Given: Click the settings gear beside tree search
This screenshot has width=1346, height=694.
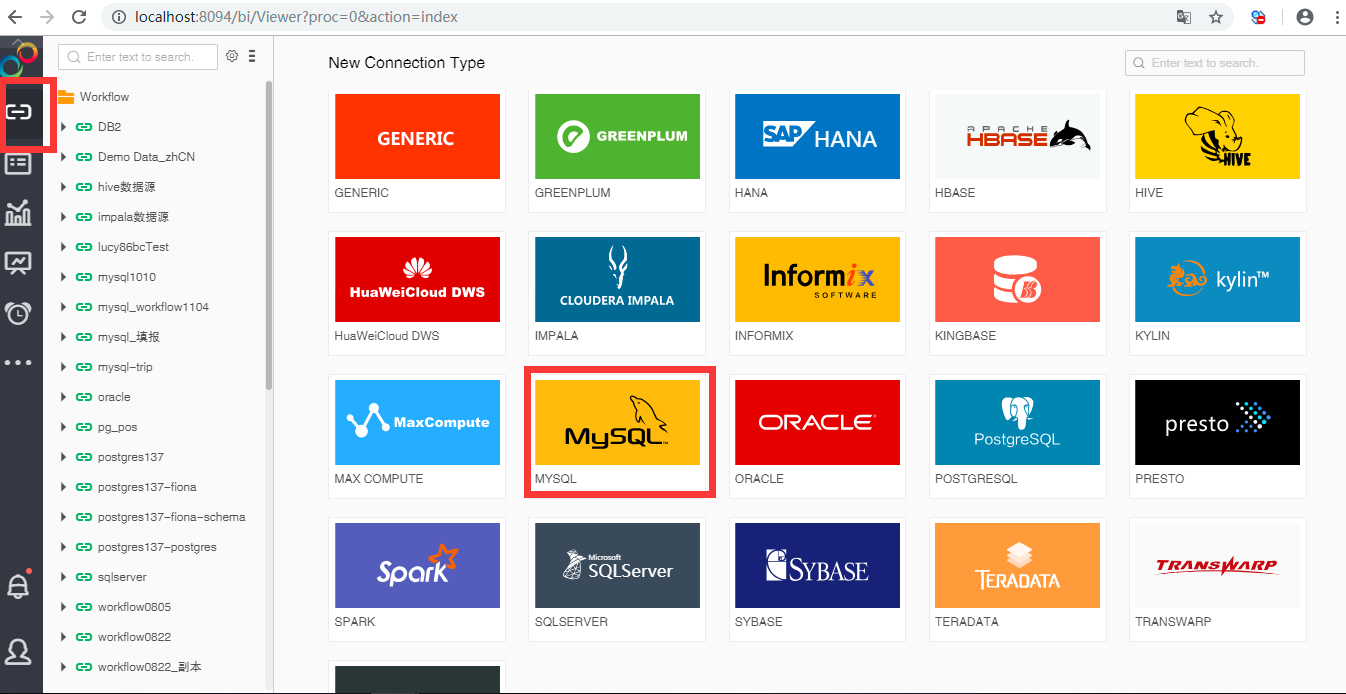Looking at the screenshot, I should (x=232, y=56).
